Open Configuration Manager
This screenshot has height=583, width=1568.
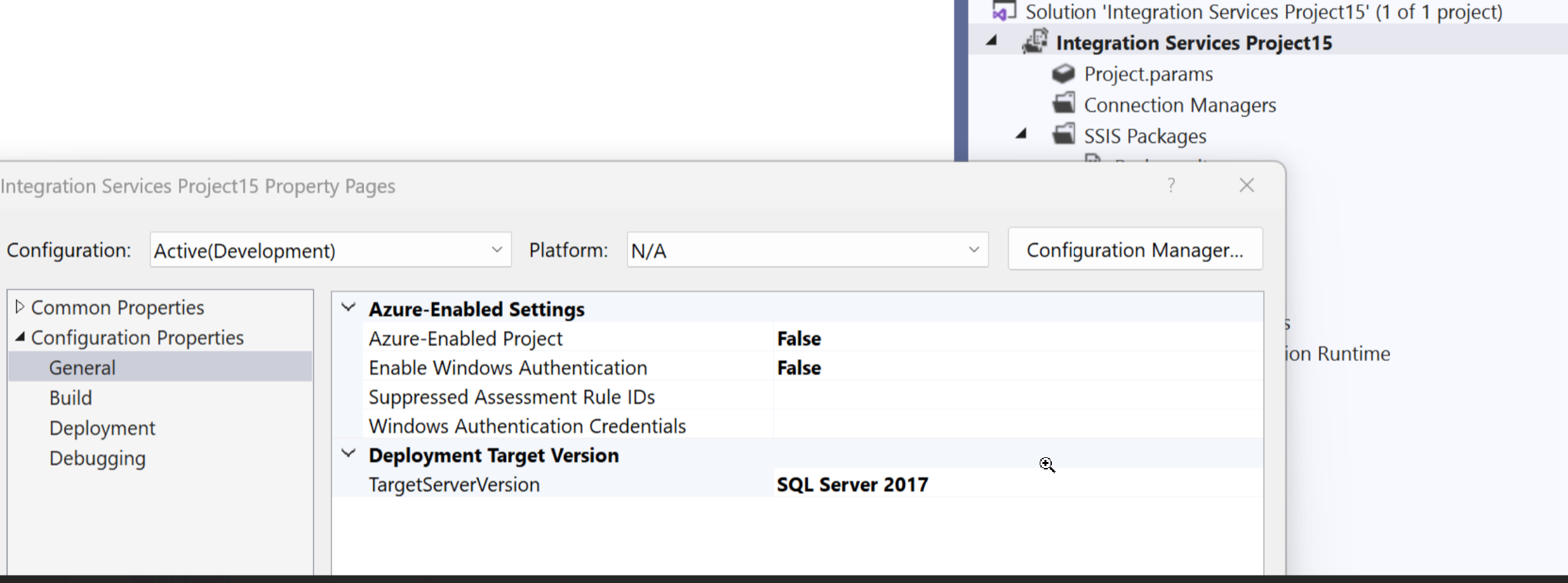pyautogui.click(x=1135, y=249)
